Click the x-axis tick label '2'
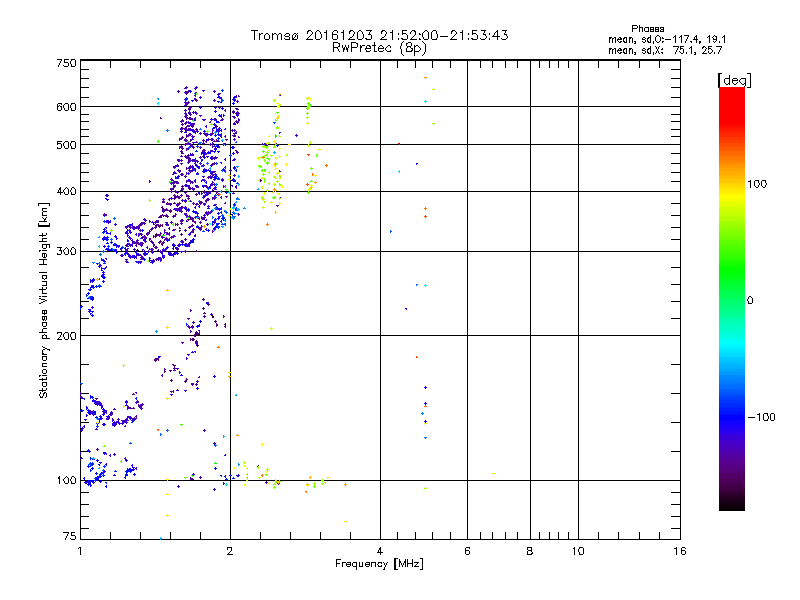The width and height of the screenshot is (800, 600). coord(230,551)
